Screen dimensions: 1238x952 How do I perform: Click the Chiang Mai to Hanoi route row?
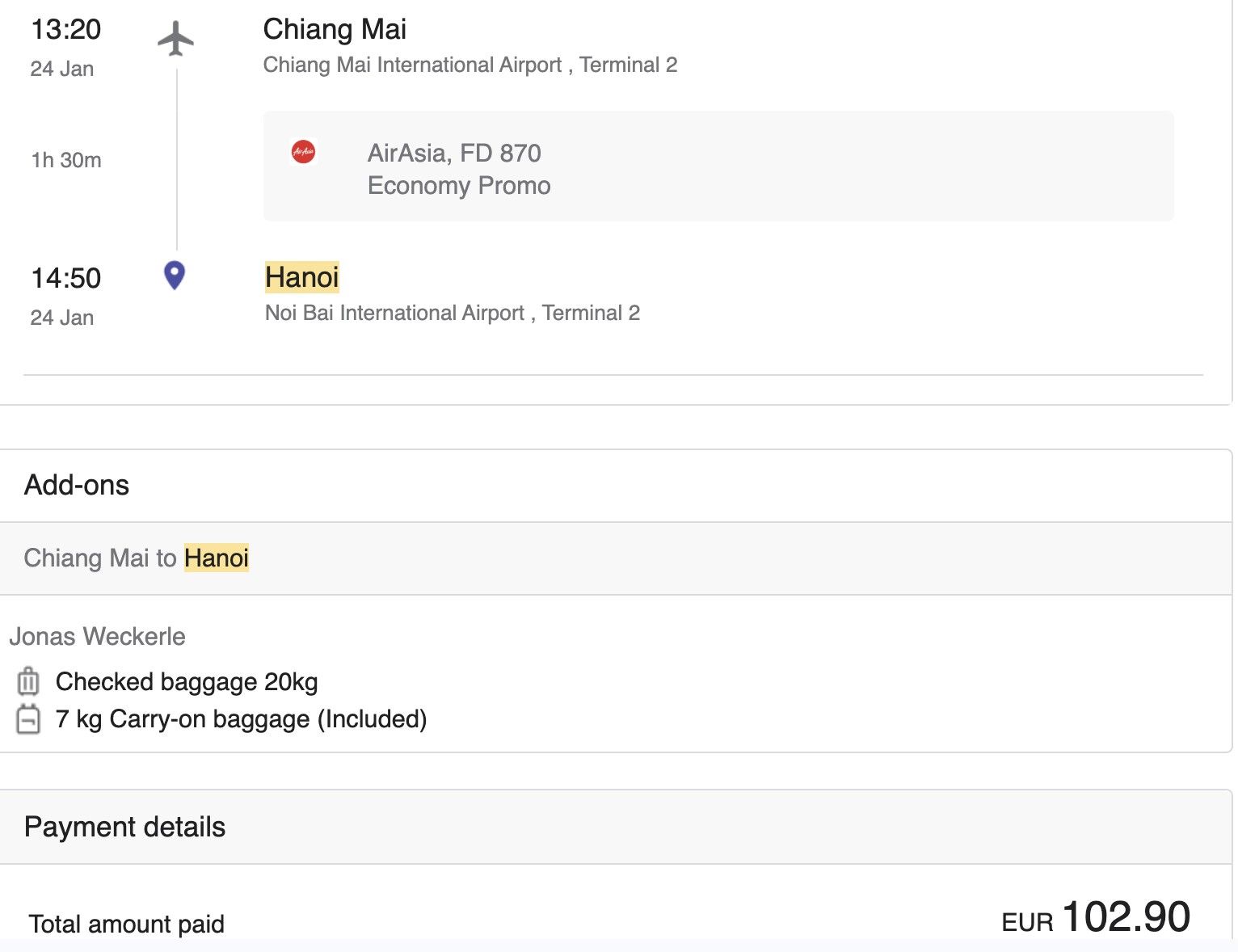coord(137,558)
